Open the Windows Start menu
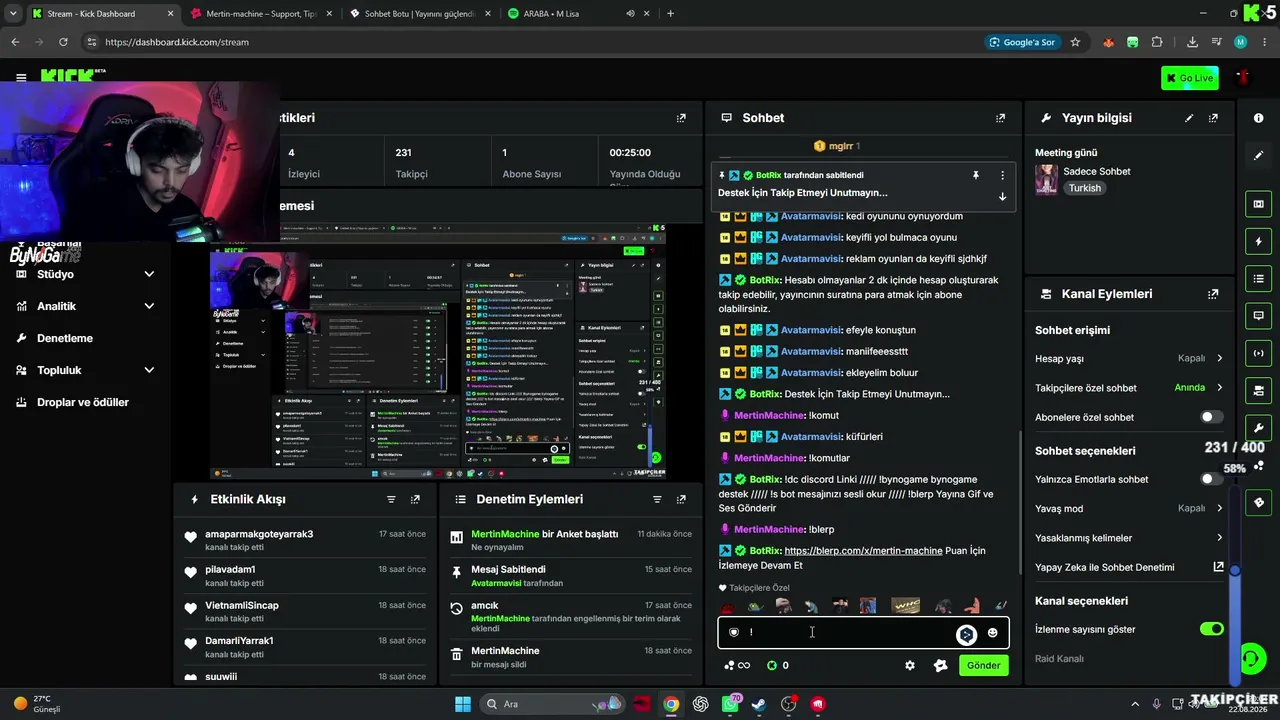This screenshot has width=1280, height=720. tap(463, 704)
